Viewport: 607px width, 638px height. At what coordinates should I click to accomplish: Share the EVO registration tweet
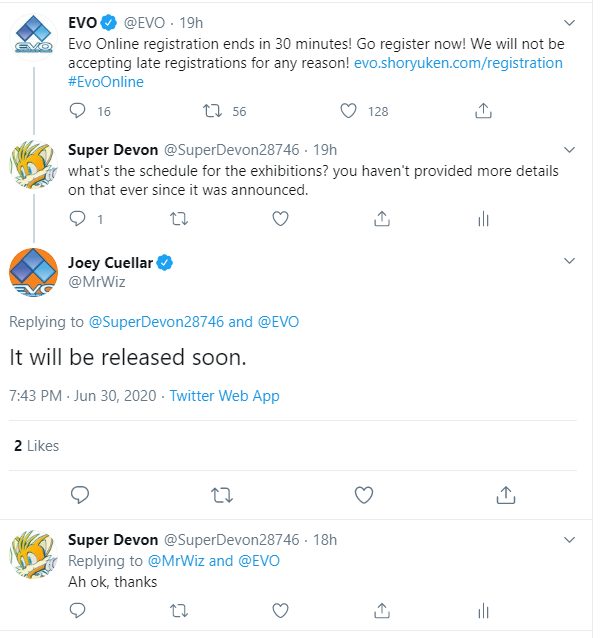(x=483, y=111)
